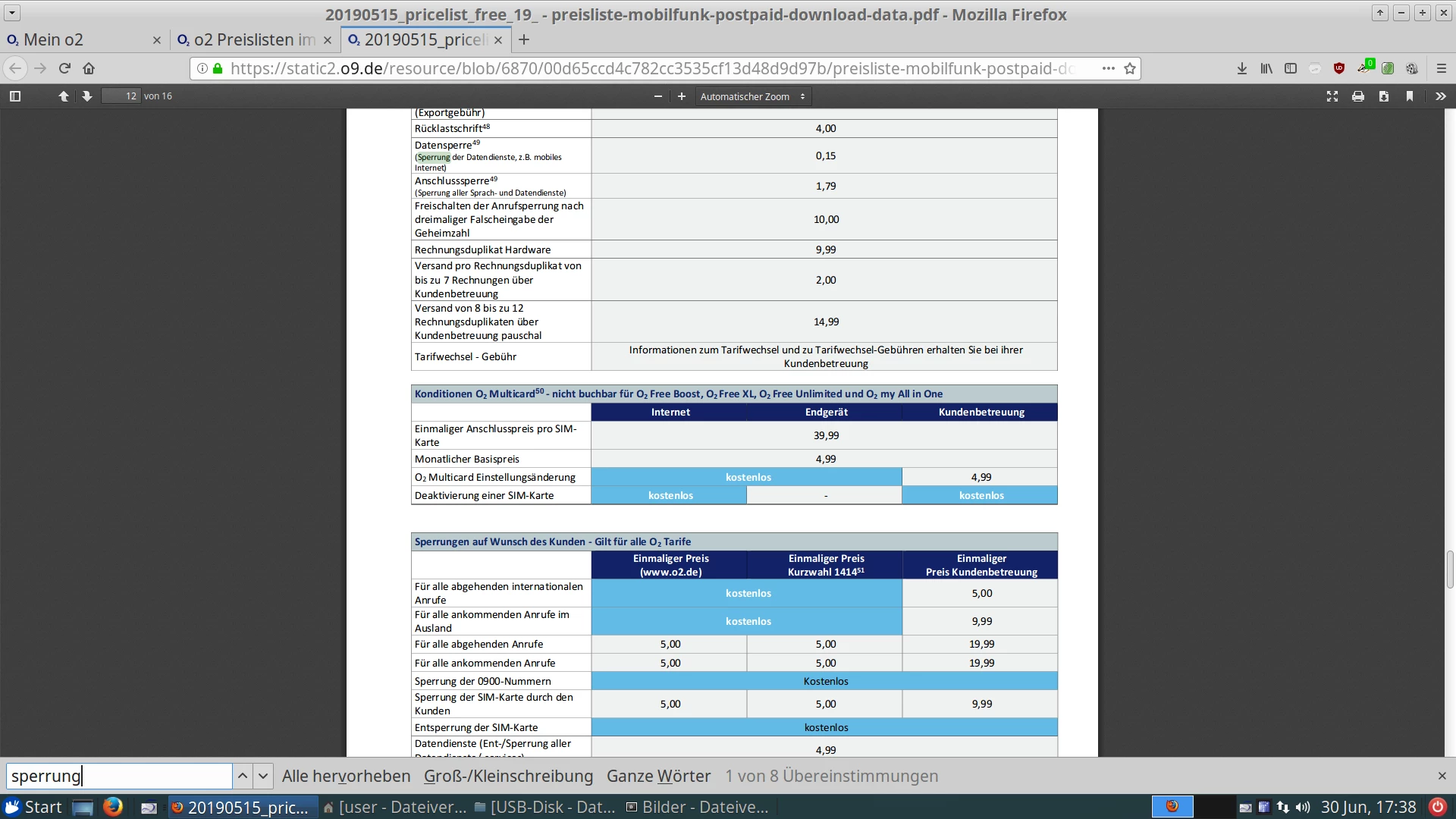Toggle 'Alle hervorheben' option
Screen dimensions: 1456x819
coord(346,776)
